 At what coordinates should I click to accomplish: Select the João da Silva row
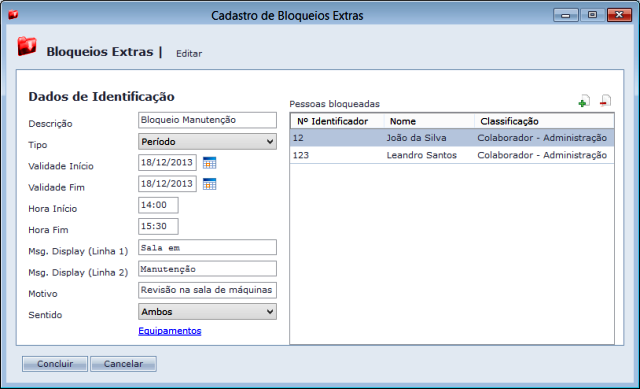tap(452, 138)
